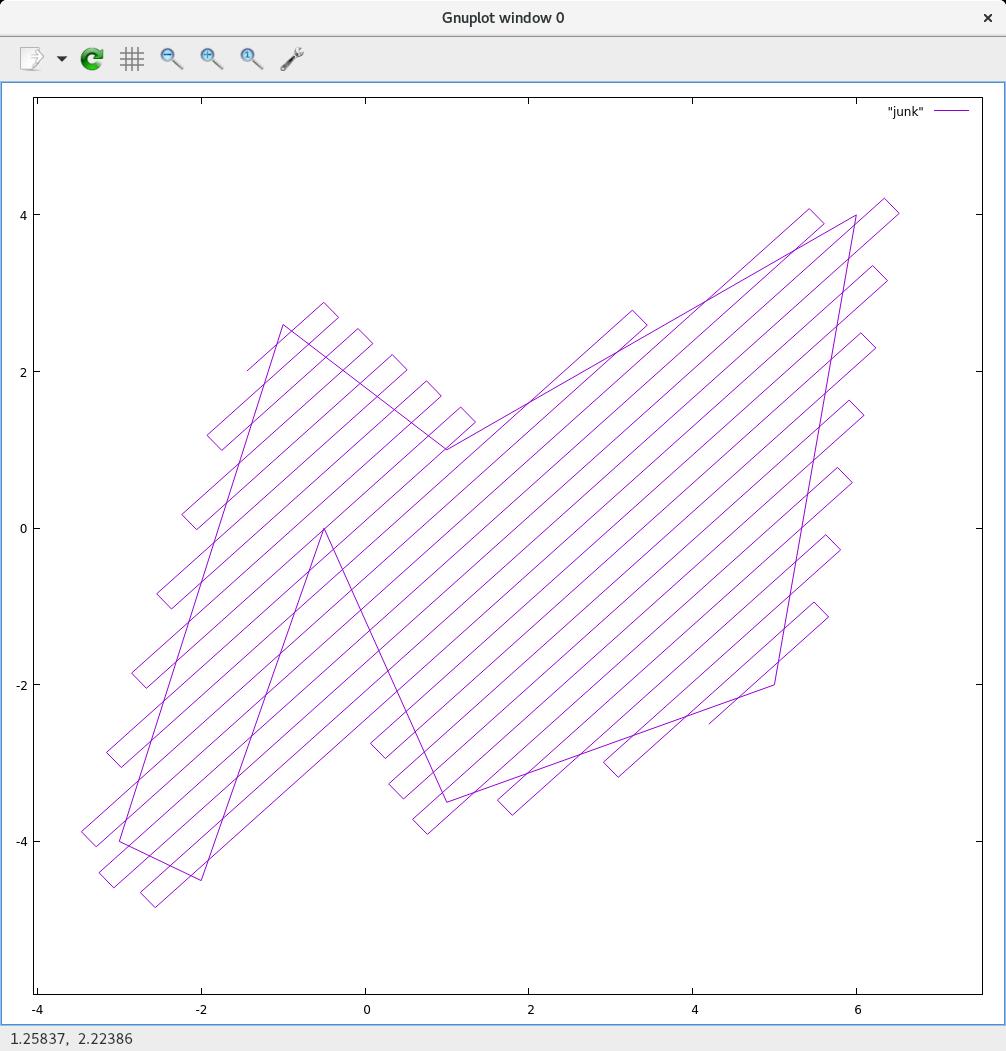This screenshot has height=1051, width=1006.
Task: Click the purple legend line sample
Action: (x=952, y=111)
